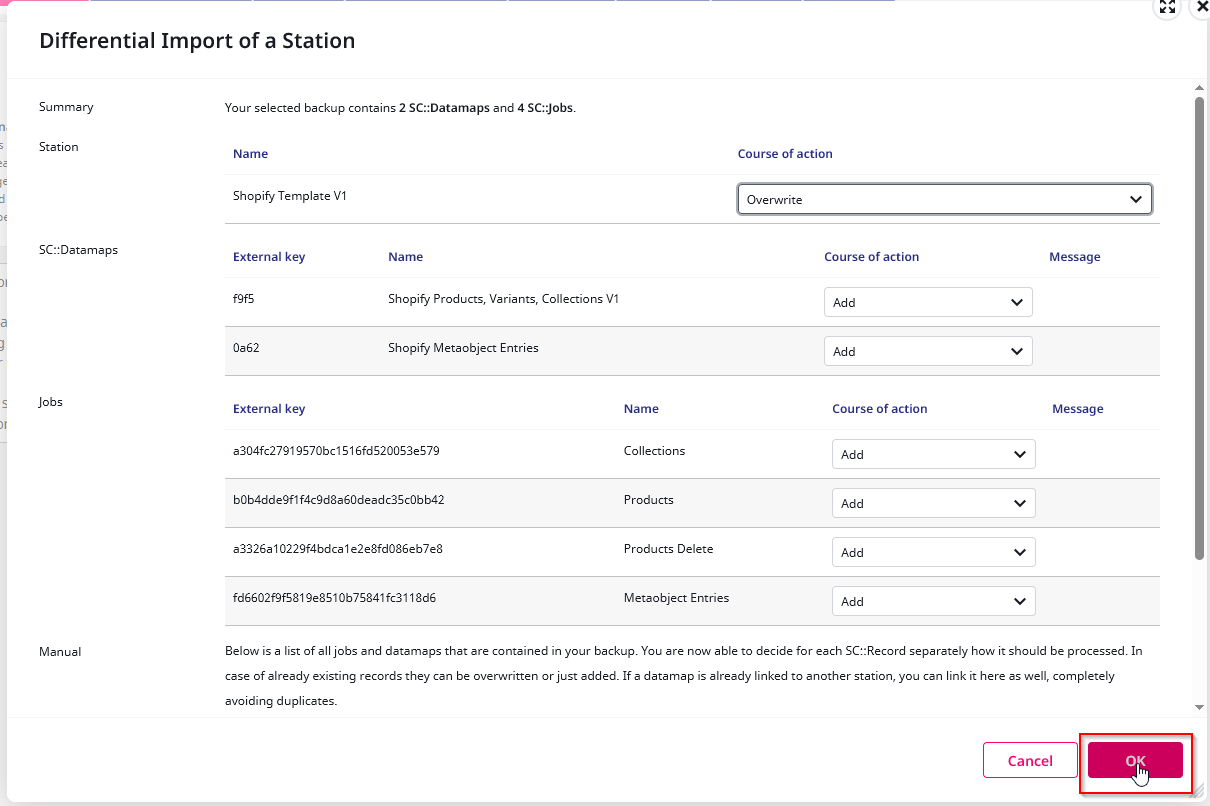The image size is (1210, 806).
Task: Open the course of action dropdown for Collections job
Action: click(933, 454)
